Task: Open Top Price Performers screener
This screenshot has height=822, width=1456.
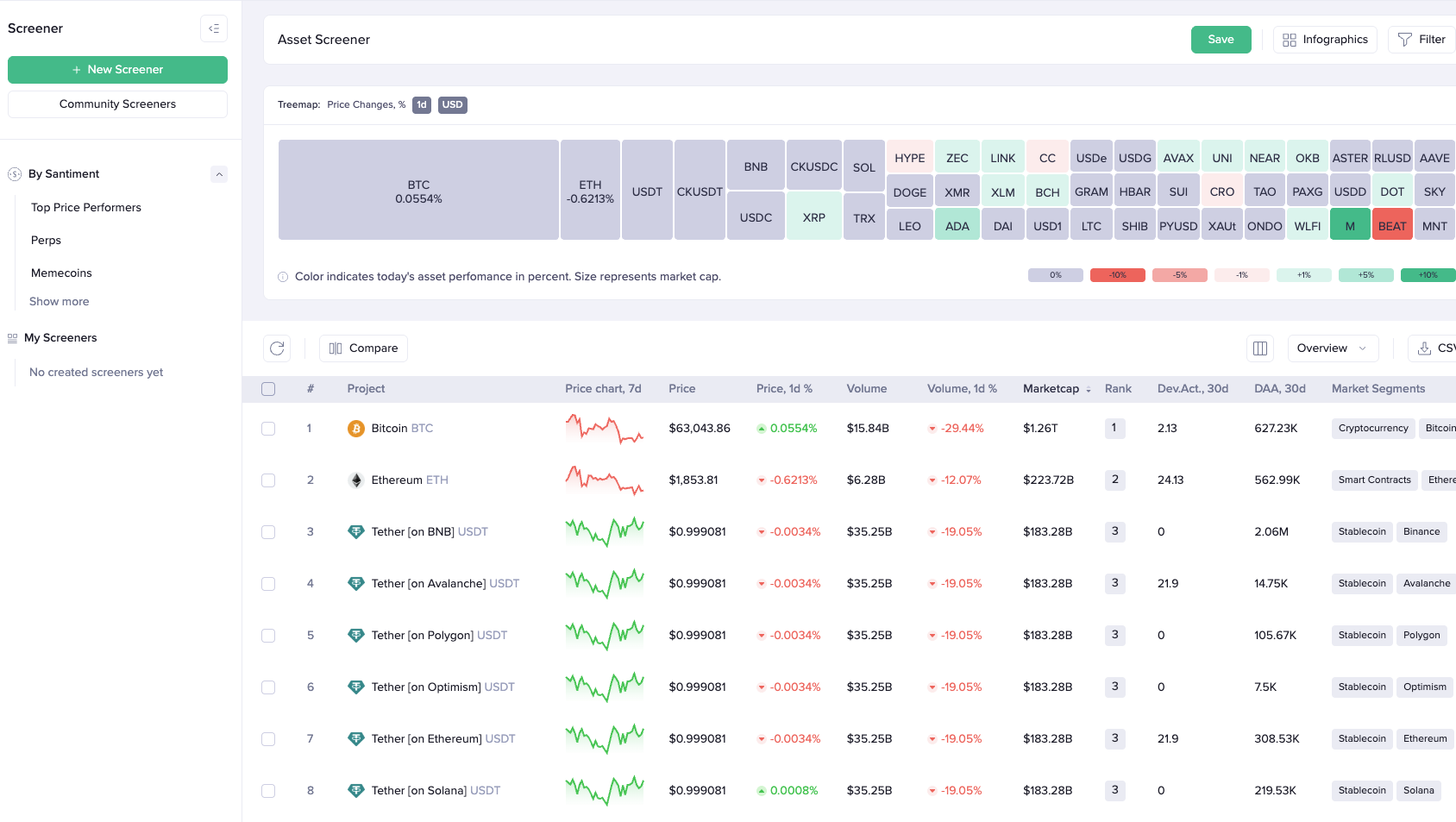Action: (x=86, y=208)
